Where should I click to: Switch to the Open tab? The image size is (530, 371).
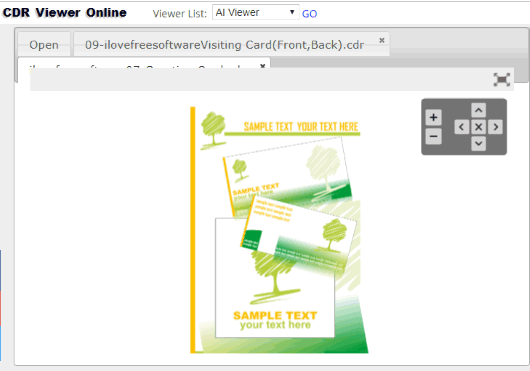tap(44, 45)
